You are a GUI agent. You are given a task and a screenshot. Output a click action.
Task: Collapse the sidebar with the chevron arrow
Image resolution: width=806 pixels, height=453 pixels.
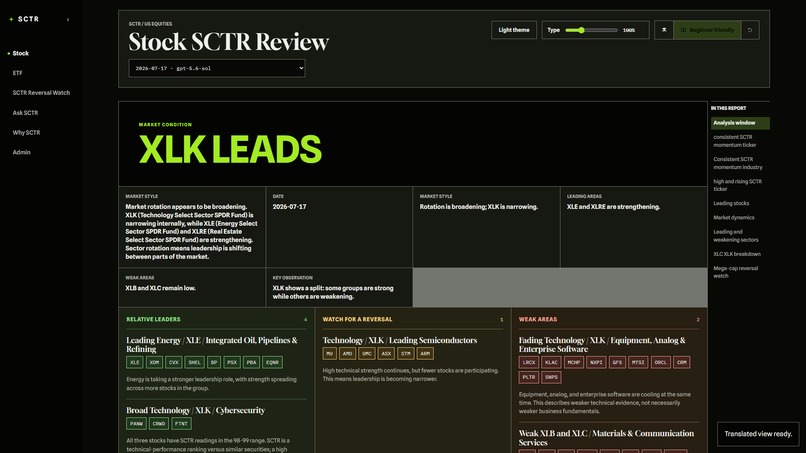point(68,20)
